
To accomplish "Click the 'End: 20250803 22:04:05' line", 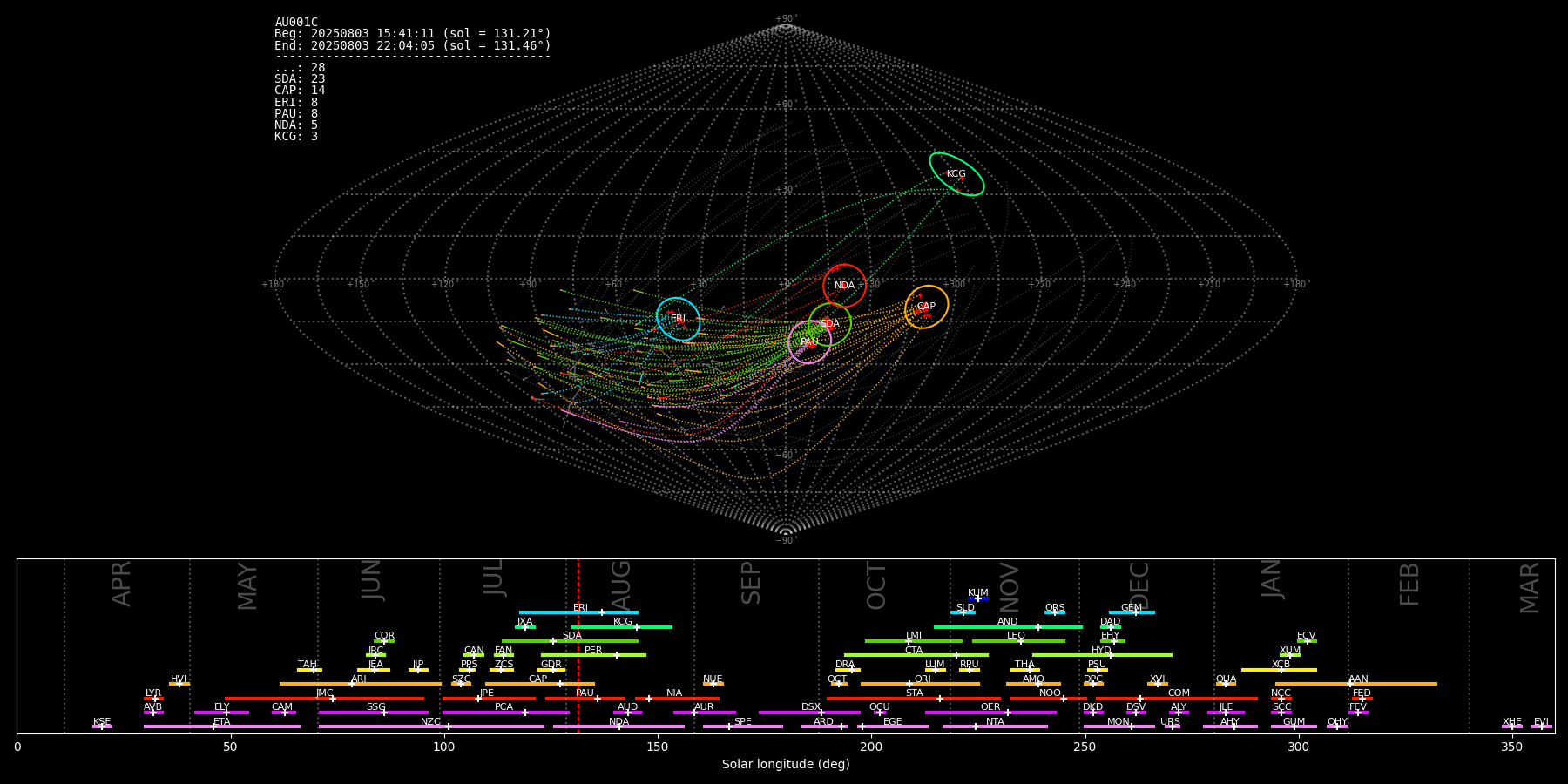I will [x=413, y=45].
